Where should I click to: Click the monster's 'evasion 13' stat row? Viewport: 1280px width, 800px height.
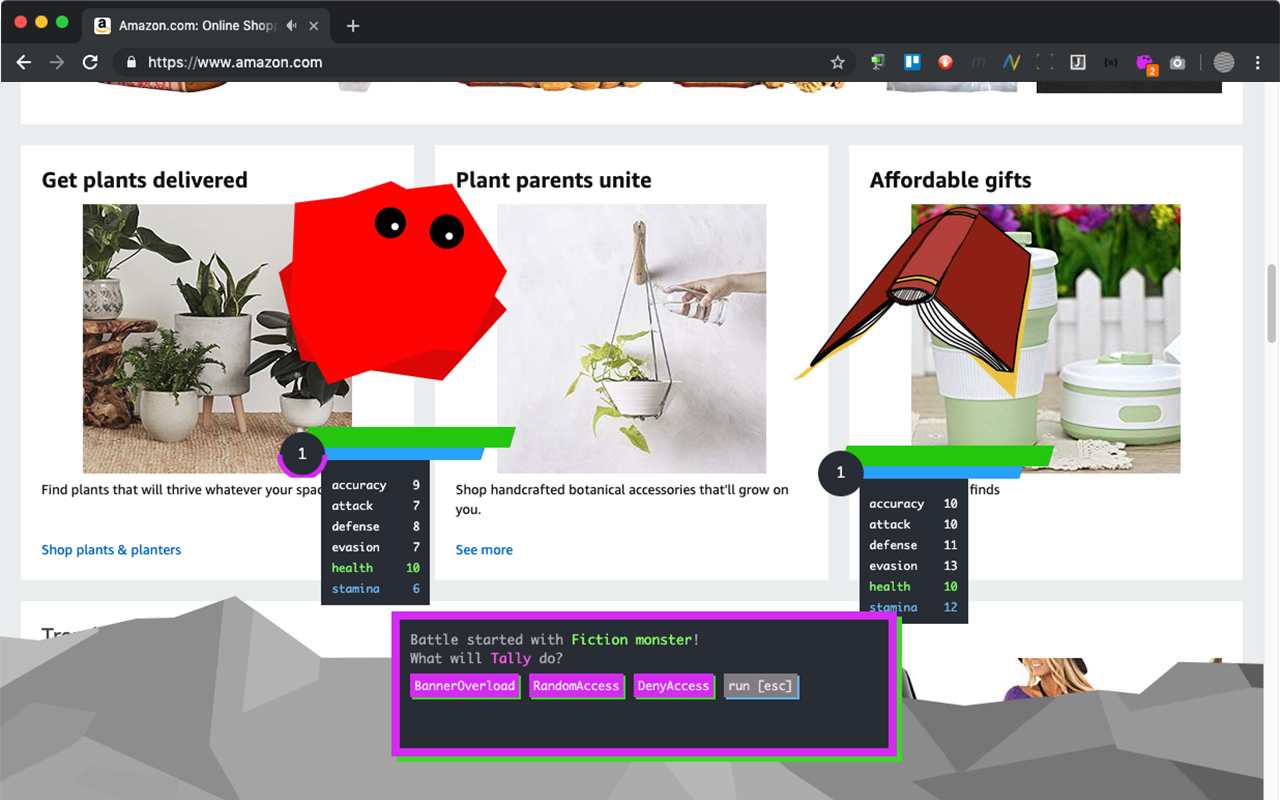(913, 566)
